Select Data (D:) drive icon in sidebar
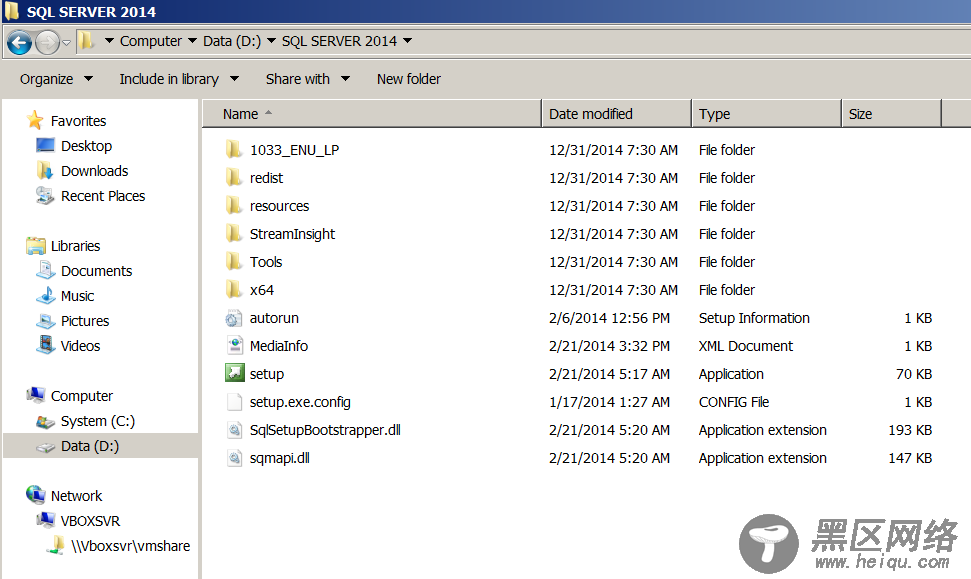 coord(45,446)
